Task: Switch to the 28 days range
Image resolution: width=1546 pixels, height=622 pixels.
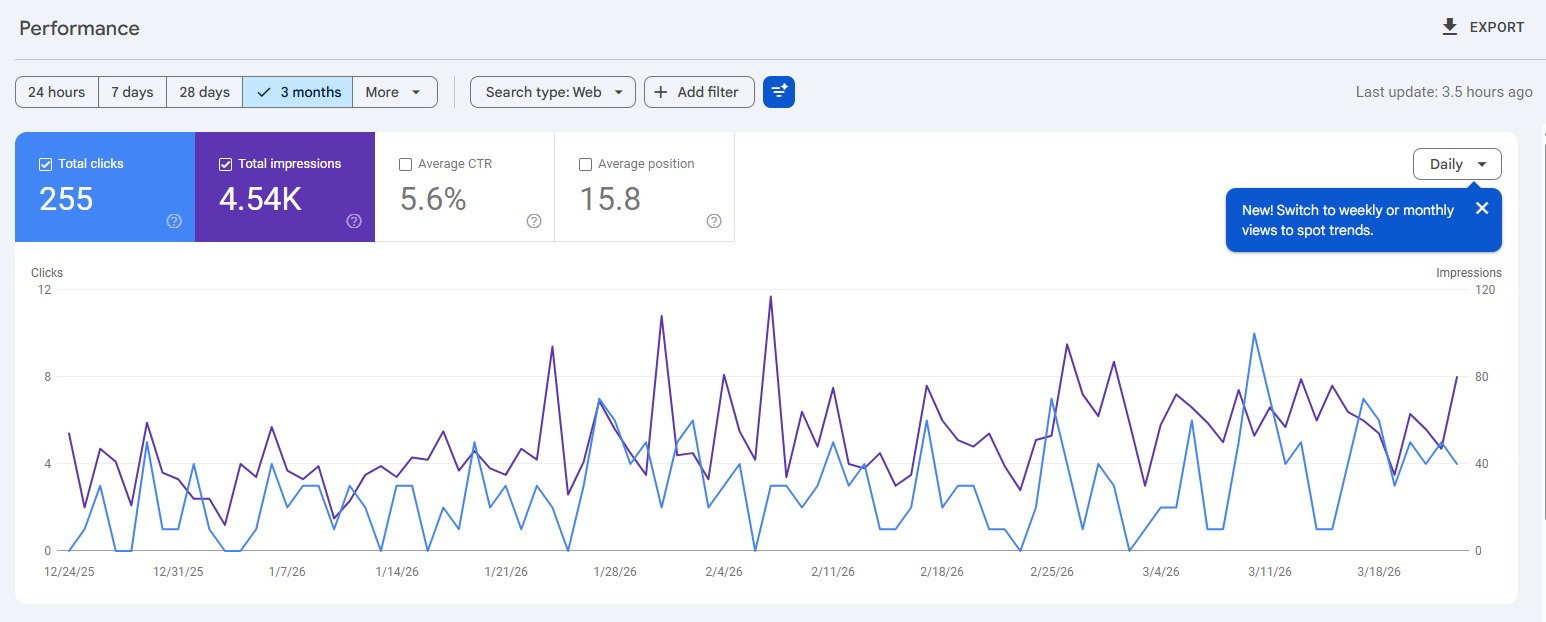Action: pyautogui.click(x=204, y=92)
